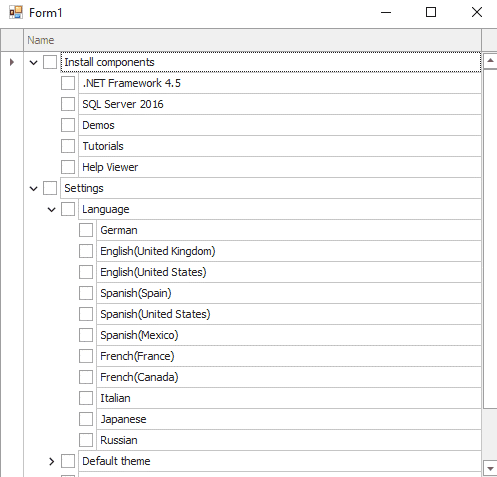Select the Help Viewer row
Screen dimensions: 497x477
click(280, 167)
